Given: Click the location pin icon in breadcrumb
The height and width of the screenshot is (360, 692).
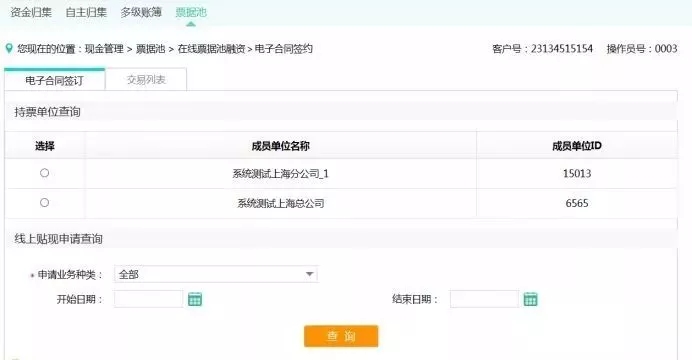Looking at the screenshot, I should point(9,49).
